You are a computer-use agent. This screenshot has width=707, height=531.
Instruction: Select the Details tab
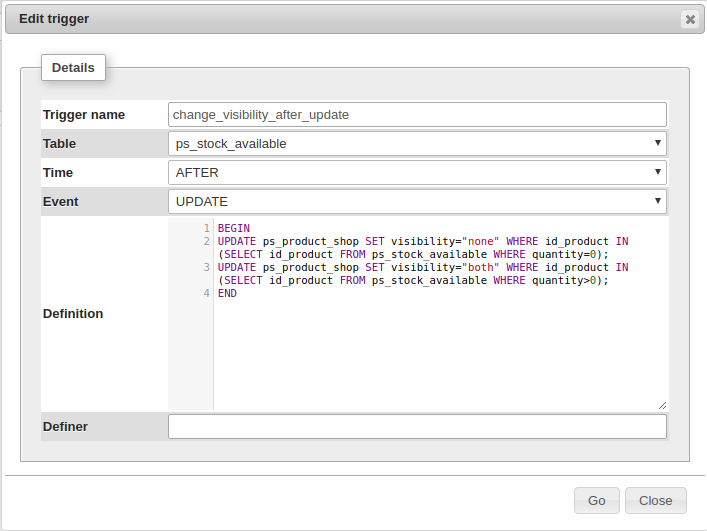[x=73, y=68]
